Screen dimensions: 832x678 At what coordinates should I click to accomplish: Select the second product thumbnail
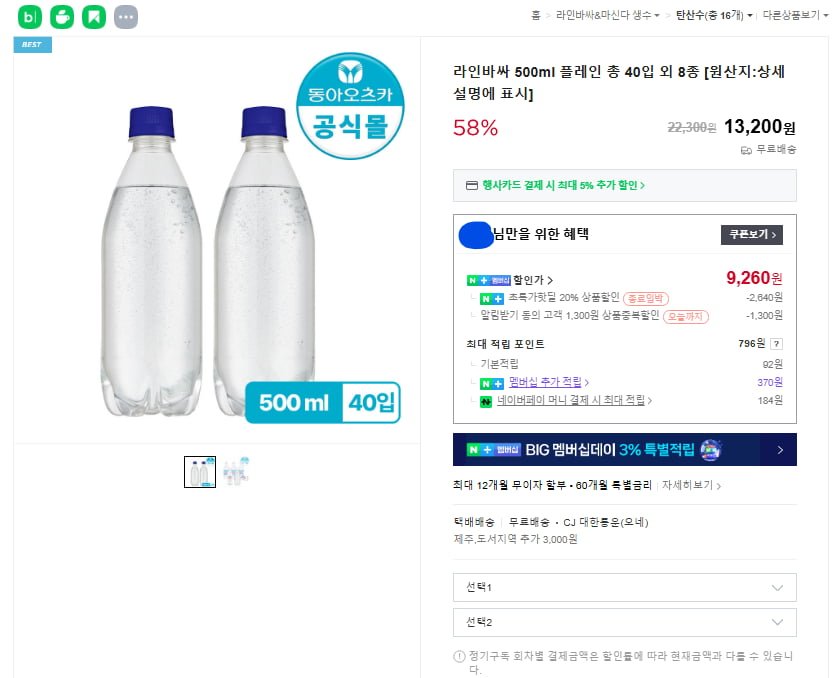236,471
